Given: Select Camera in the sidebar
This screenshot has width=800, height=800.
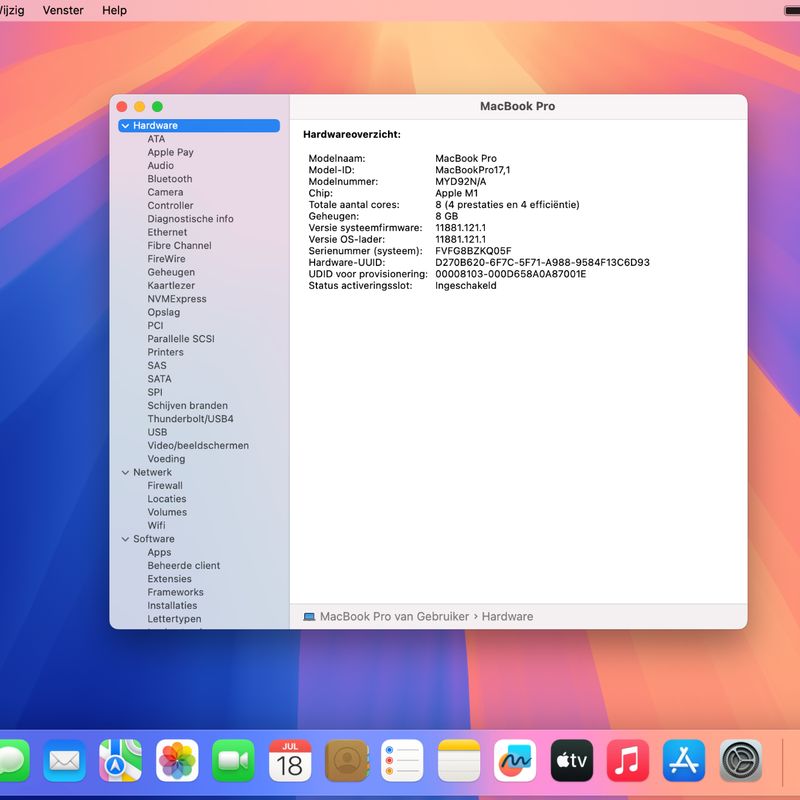Looking at the screenshot, I should pyautogui.click(x=165, y=192).
